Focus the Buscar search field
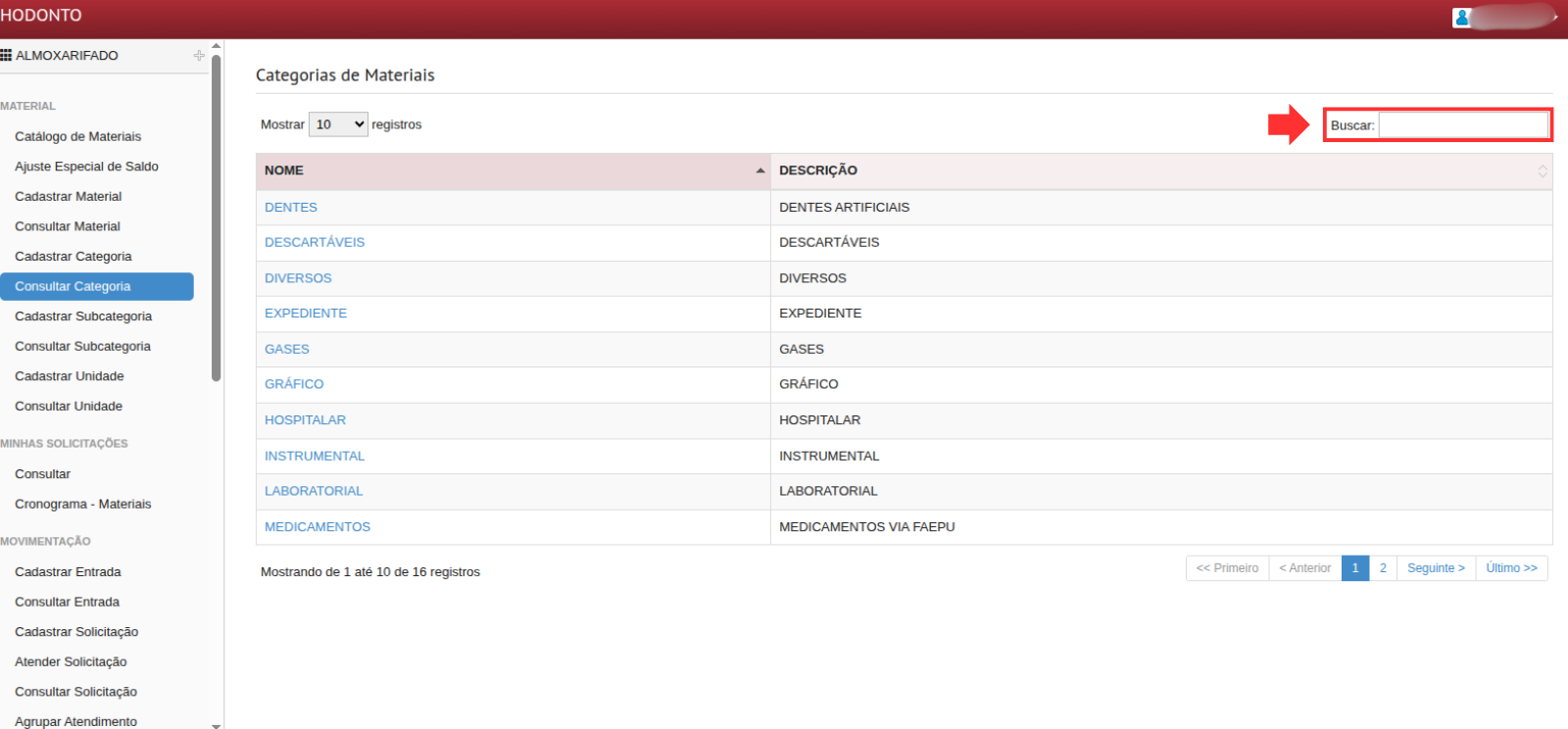The height and width of the screenshot is (729, 1568). click(x=1463, y=125)
